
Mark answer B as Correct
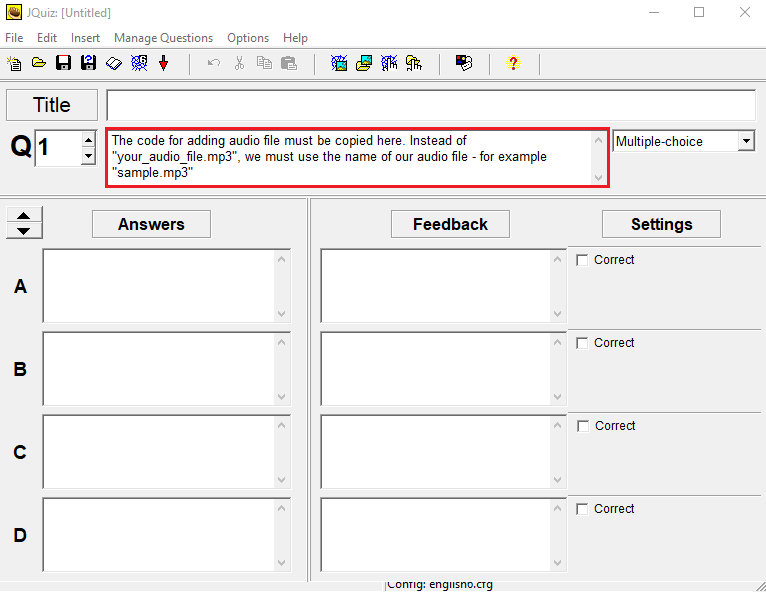click(582, 343)
